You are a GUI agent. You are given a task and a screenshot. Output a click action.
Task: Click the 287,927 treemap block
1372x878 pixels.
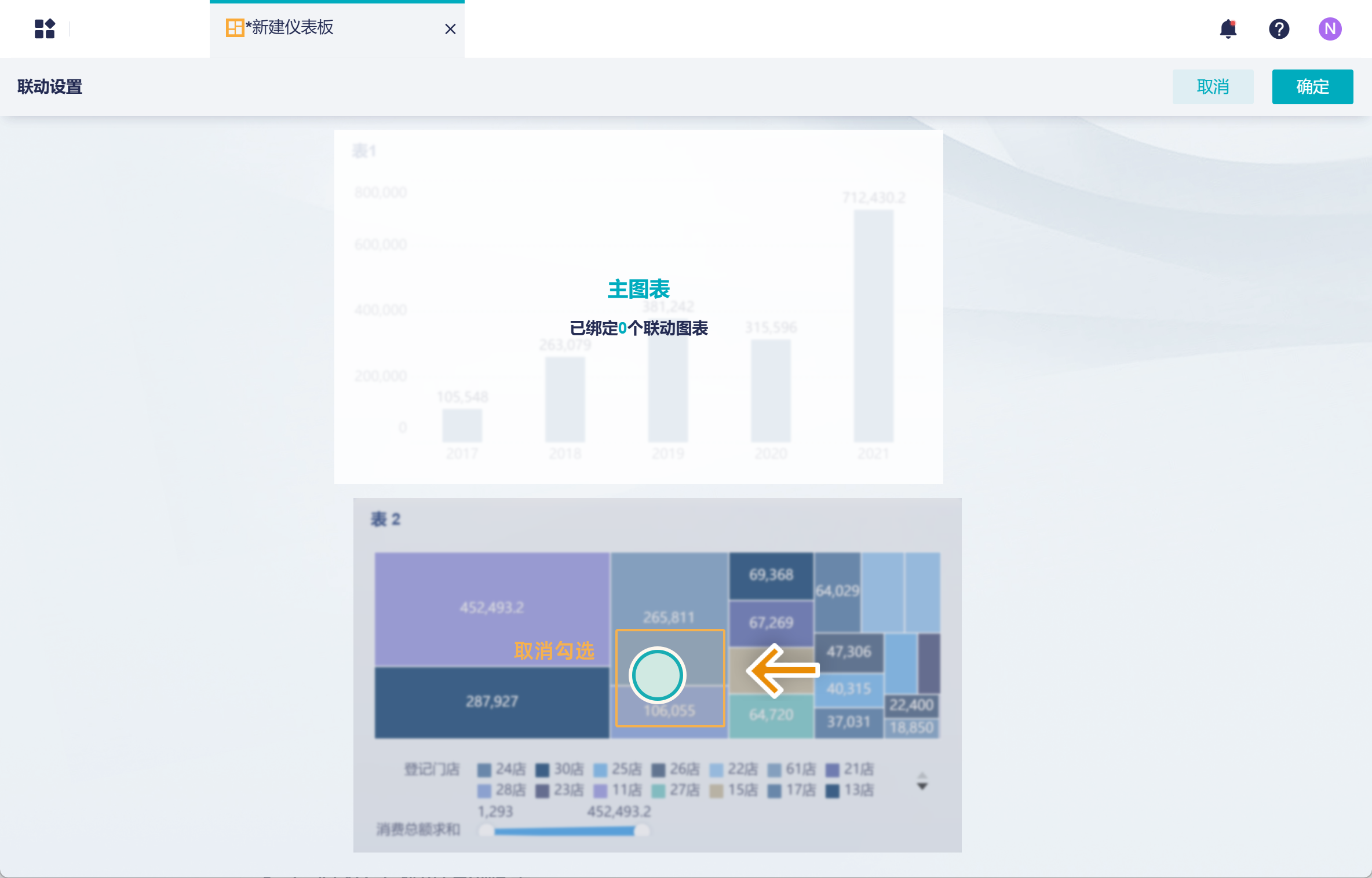tap(491, 702)
